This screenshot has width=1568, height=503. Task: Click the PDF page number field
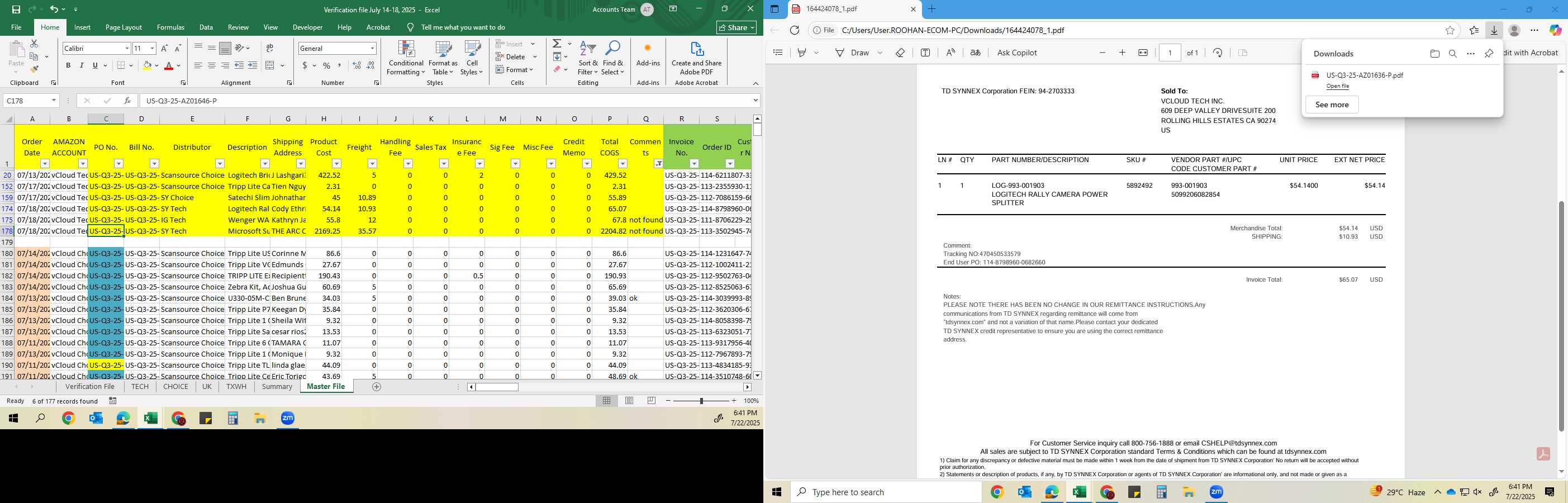coord(1170,53)
